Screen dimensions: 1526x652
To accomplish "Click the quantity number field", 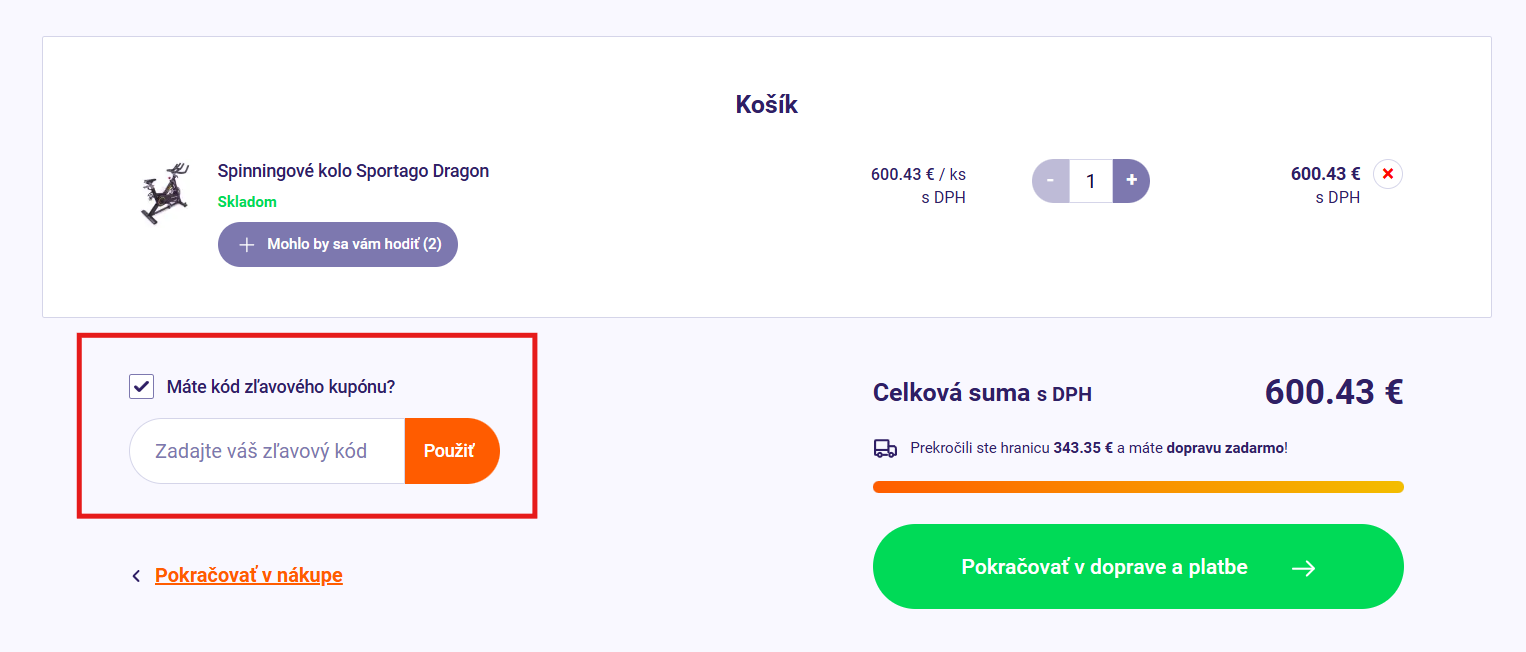I will (1091, 181).
